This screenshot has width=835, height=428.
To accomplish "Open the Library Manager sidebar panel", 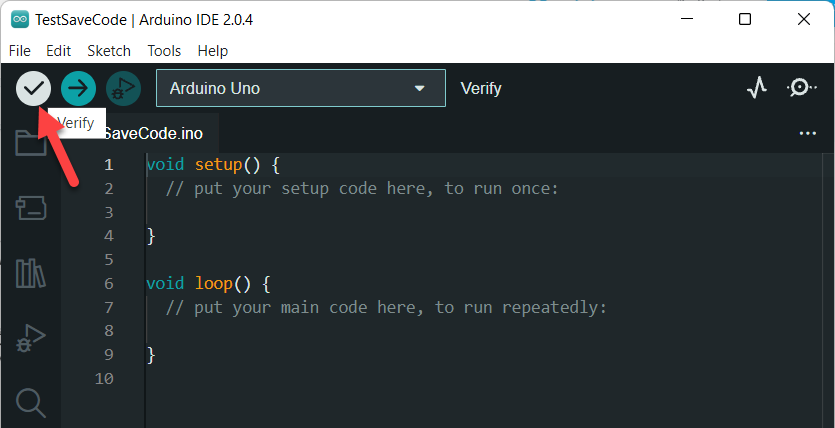I will click(x=30, y=273).
